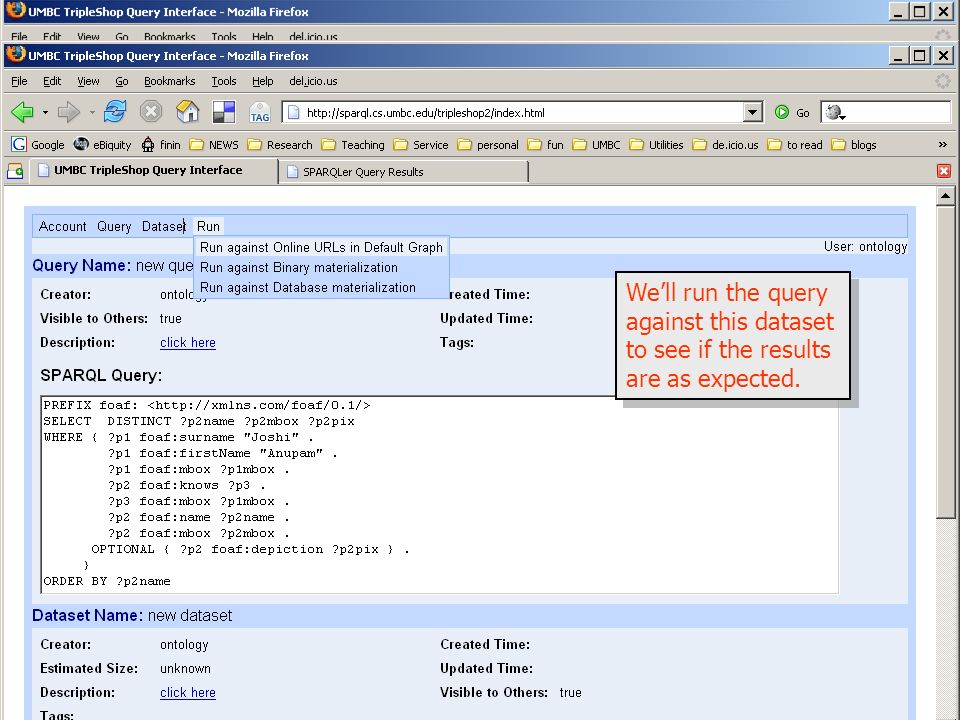Open the to read bookmarks folder
Screen dimensions: 960x720
coord(795,144)
